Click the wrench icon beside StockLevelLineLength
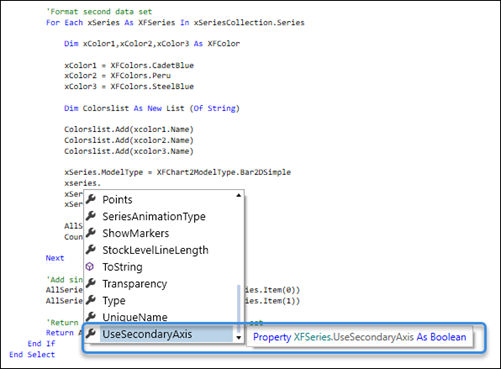Screen dimensions: 501x369 91,249
